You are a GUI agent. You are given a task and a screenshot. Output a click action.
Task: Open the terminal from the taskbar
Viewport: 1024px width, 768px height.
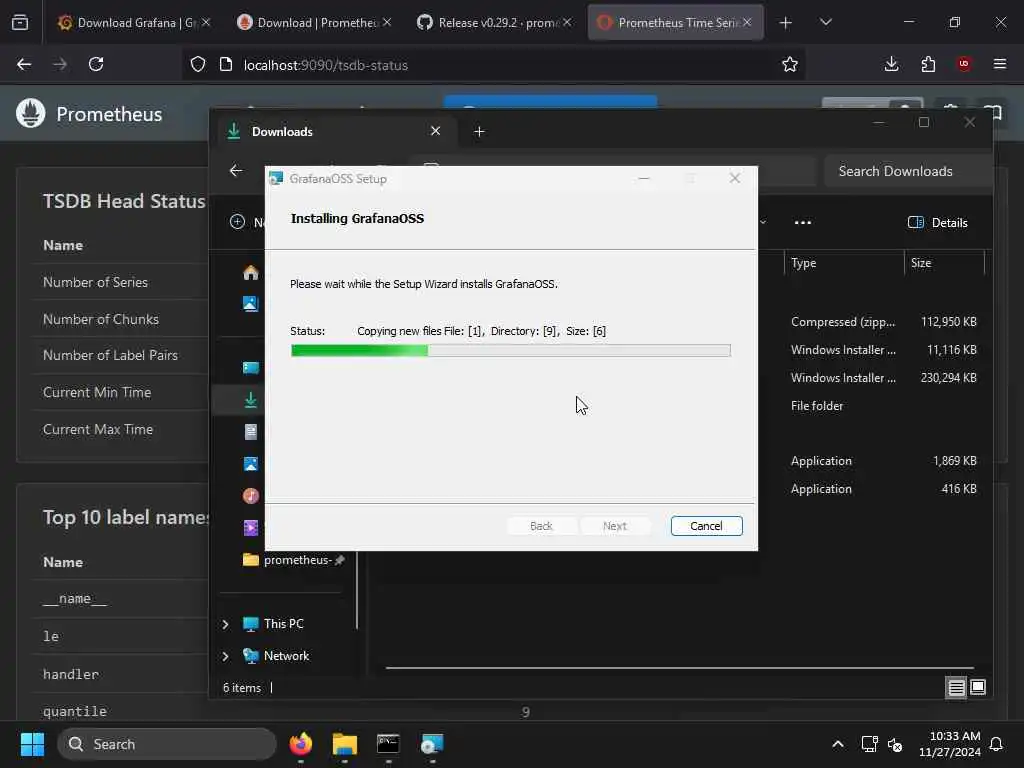[x=389, y=744]
